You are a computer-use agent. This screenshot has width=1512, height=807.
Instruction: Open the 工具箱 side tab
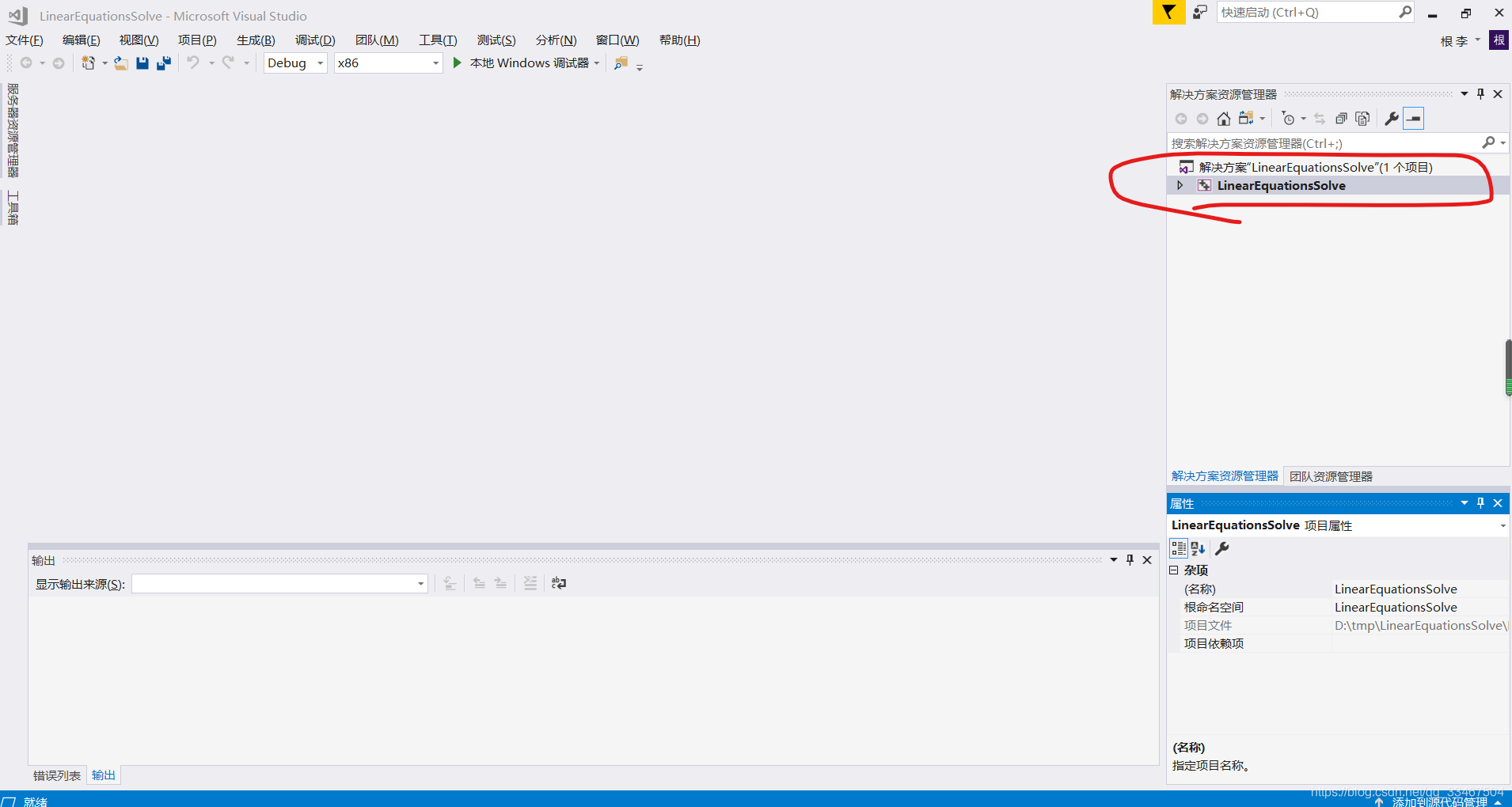(13, 207)
